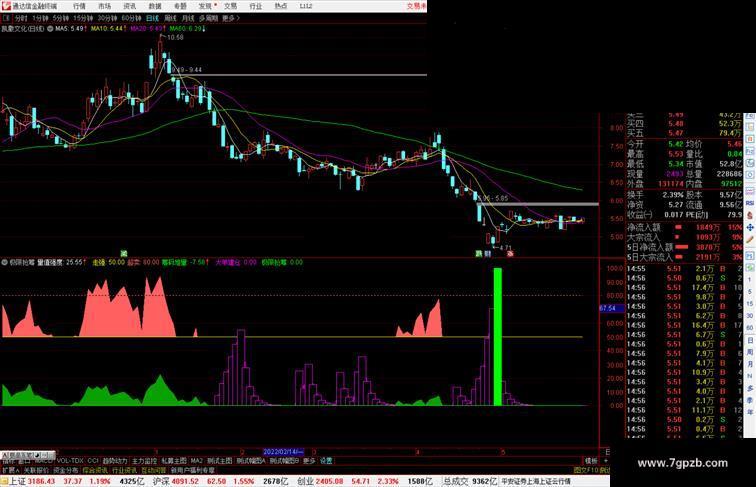
Task: Click the 2022/02/14 date marker
Action: click(284, 452)
